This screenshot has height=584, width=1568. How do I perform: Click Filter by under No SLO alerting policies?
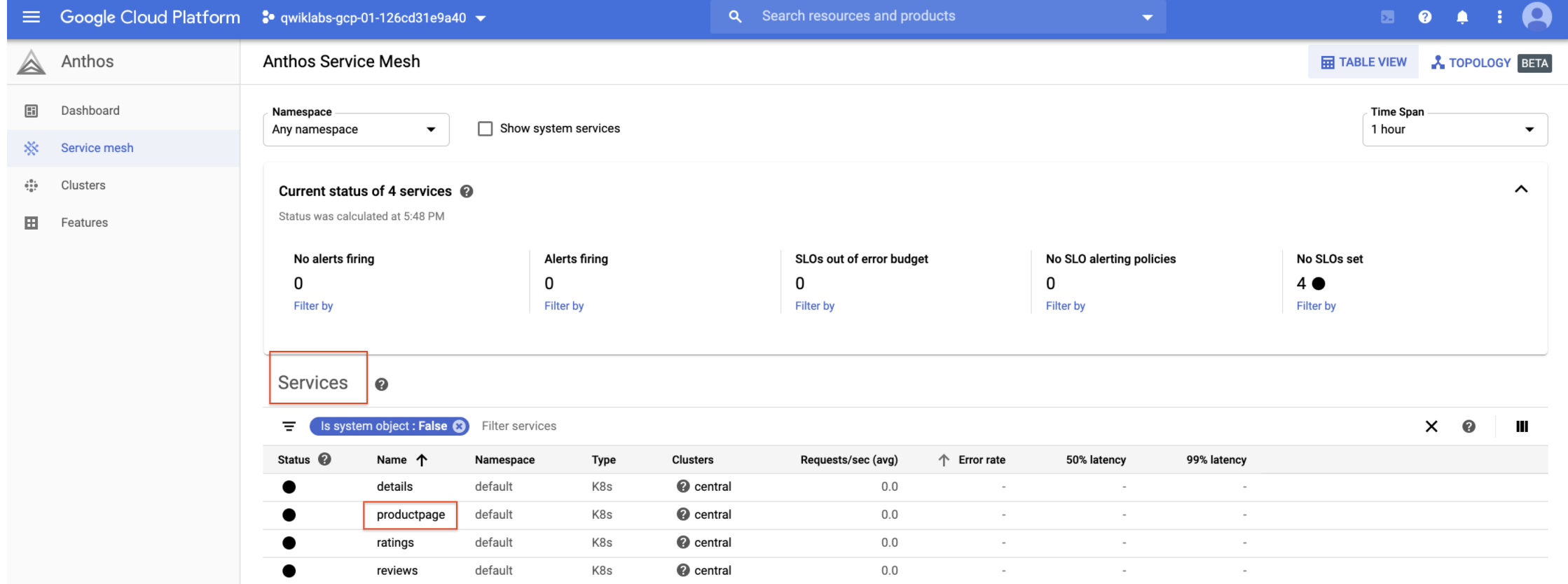[1066, 306]
